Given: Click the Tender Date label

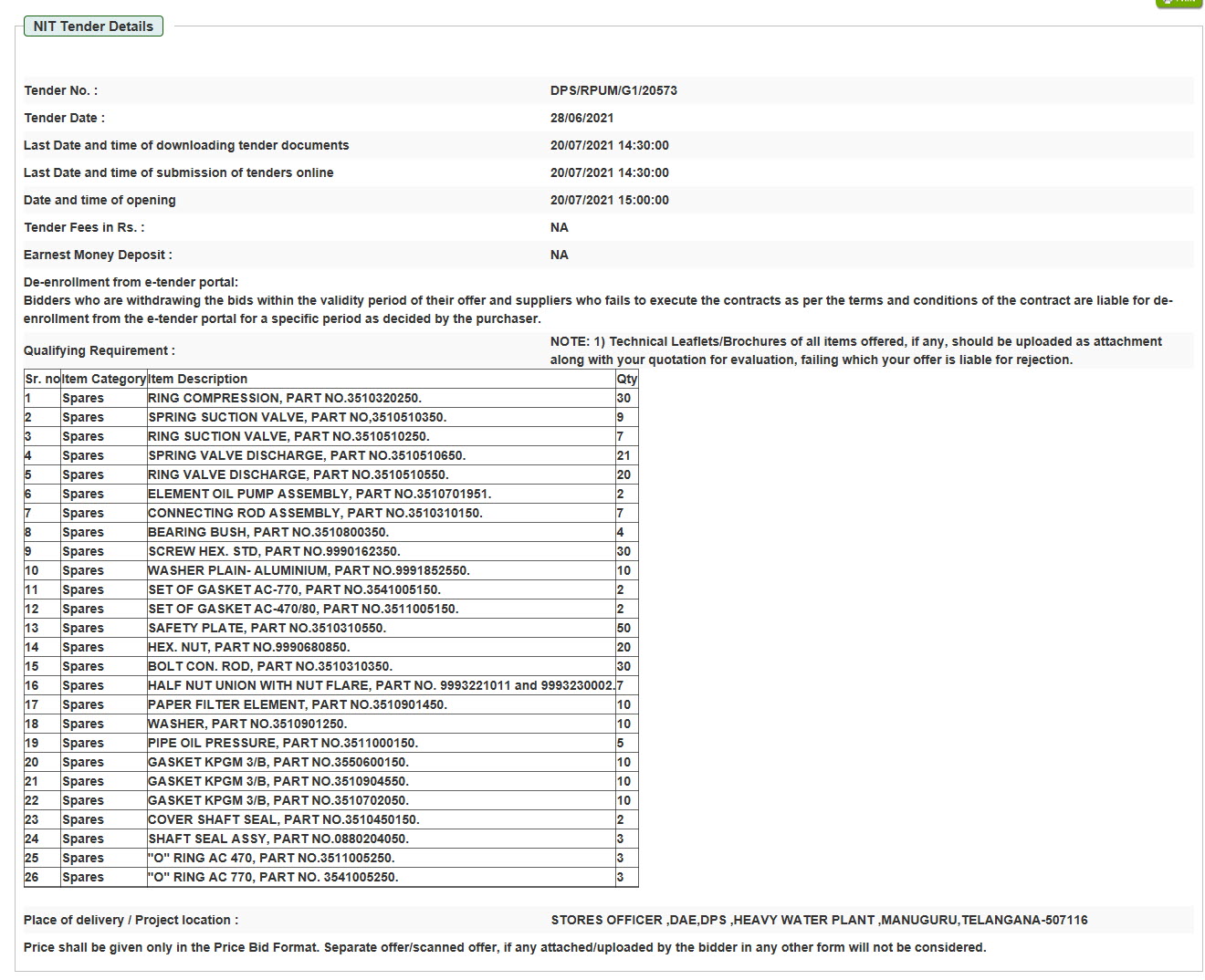Looking at the screenshot, I should coord(64,118).
